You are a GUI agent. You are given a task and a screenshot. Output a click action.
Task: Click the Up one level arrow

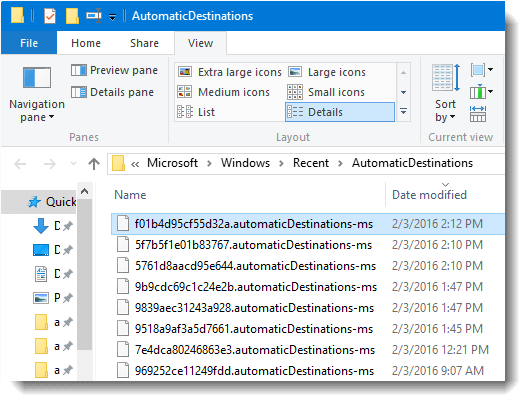(94, 164)
